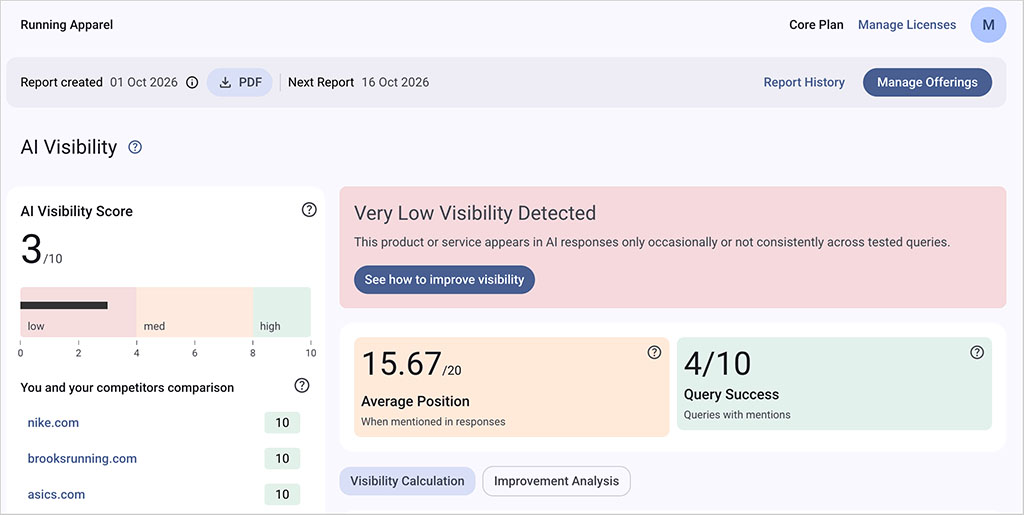Click the high range of score gauge
Viewport: 1024px width, 515px height.
(282, 312)
